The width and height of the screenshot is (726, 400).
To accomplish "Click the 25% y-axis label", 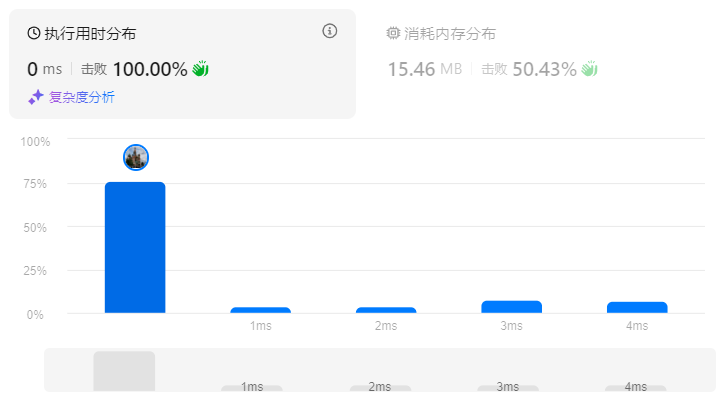I will (x=35, y=271).
